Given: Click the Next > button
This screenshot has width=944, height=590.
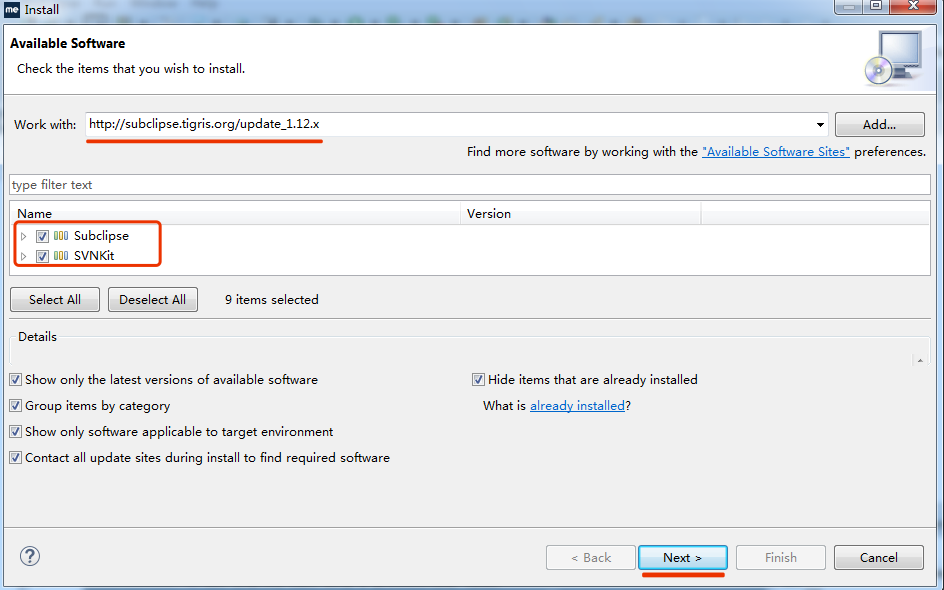Looking at the screenshot, I should click(x=683, y=557).
